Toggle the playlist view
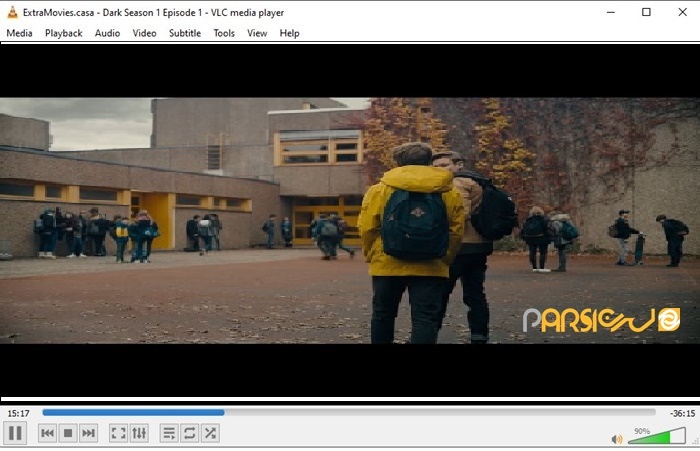The height and width of the screenshot is (451, 700). coord(169,433)
